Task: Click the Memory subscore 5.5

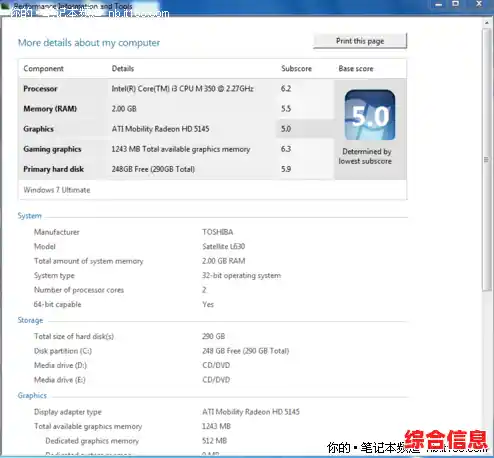Action: tap(286, 109)
